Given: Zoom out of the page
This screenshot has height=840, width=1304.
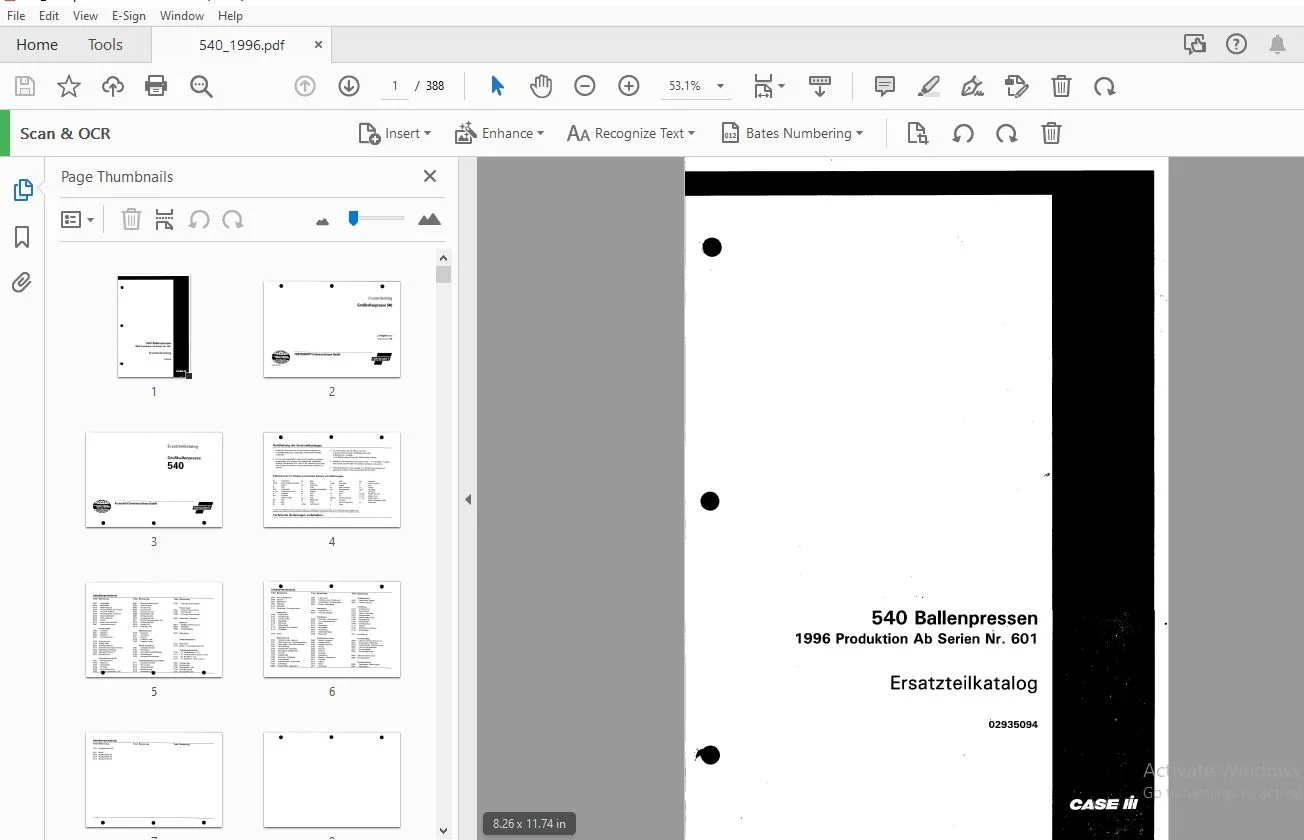Looking at the screenshot, I should [x=585, y=87].
